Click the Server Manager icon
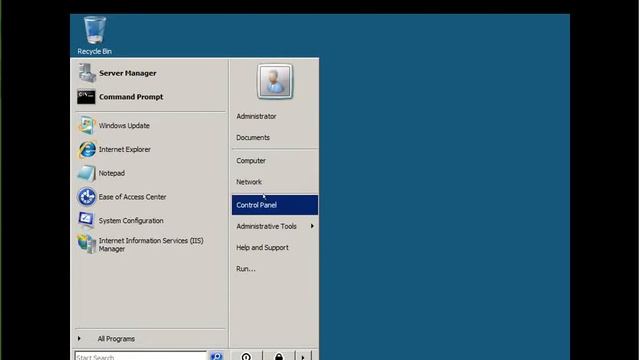 87,73
